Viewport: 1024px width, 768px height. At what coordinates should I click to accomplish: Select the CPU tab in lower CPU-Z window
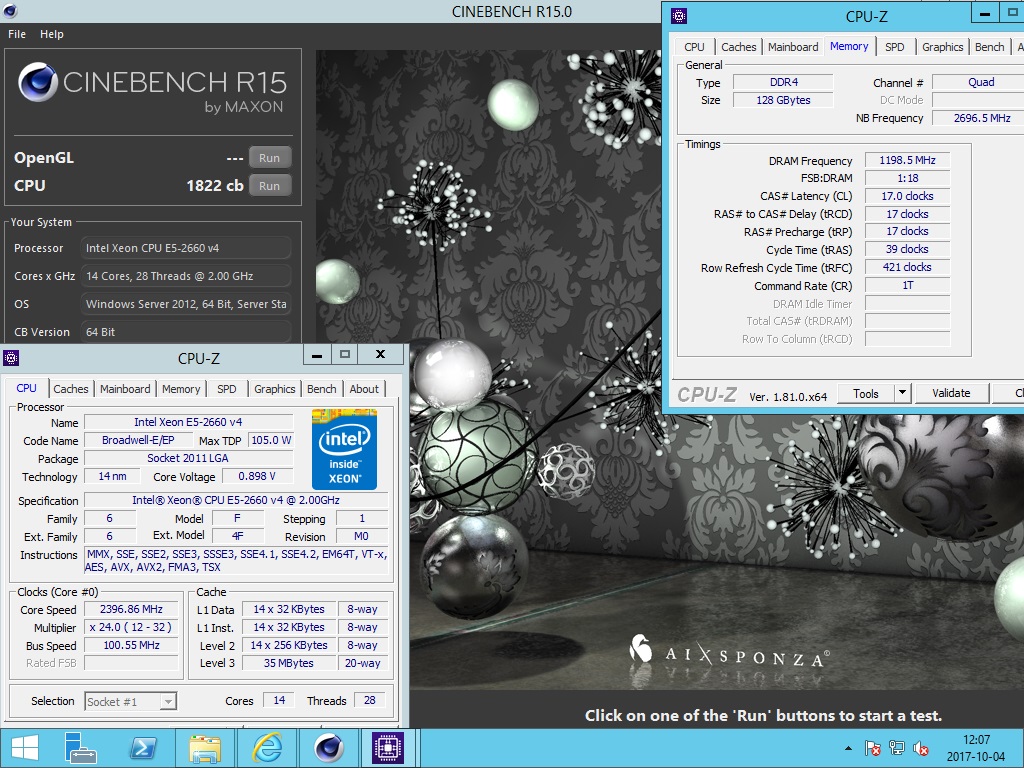pos(26,388)
